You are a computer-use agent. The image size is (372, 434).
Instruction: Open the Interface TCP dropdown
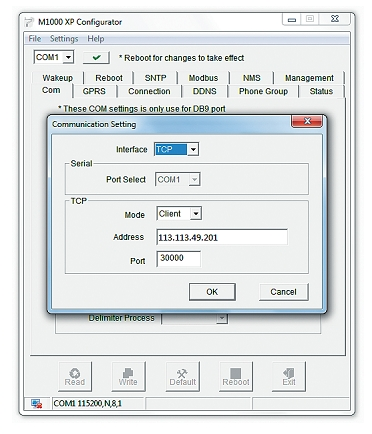[193, 149]
